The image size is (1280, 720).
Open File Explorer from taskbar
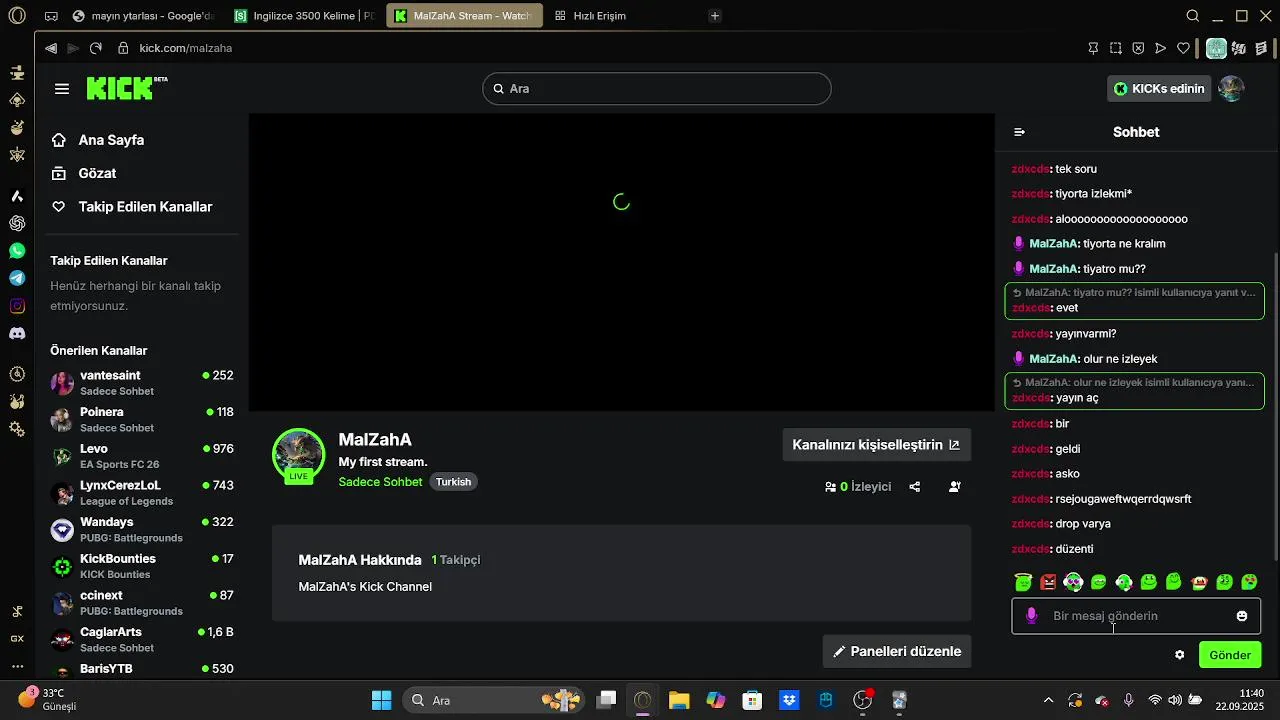pos(679,700)
